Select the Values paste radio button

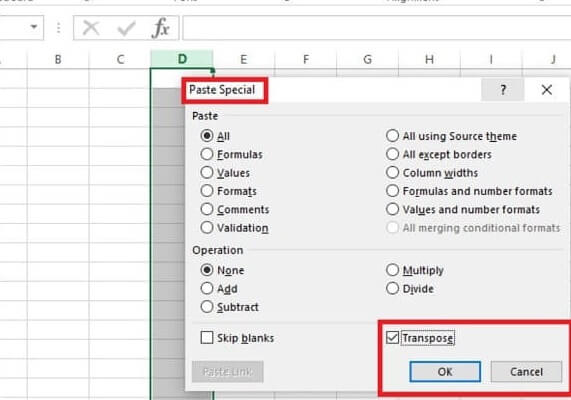(207, 172)
